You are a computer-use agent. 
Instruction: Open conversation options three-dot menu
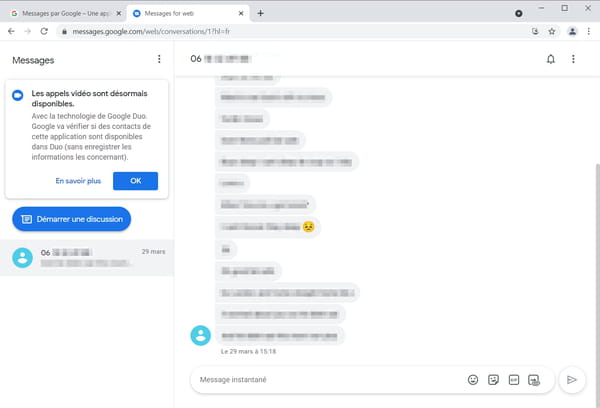pos(573,59)
